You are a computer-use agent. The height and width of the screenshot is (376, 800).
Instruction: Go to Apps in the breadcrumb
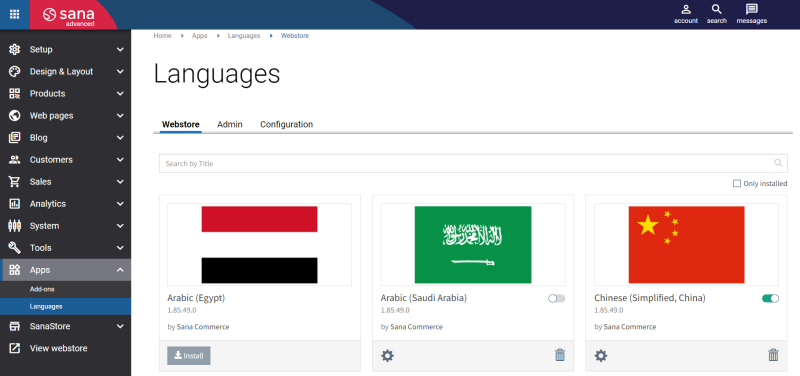click(x=199, y=36)
